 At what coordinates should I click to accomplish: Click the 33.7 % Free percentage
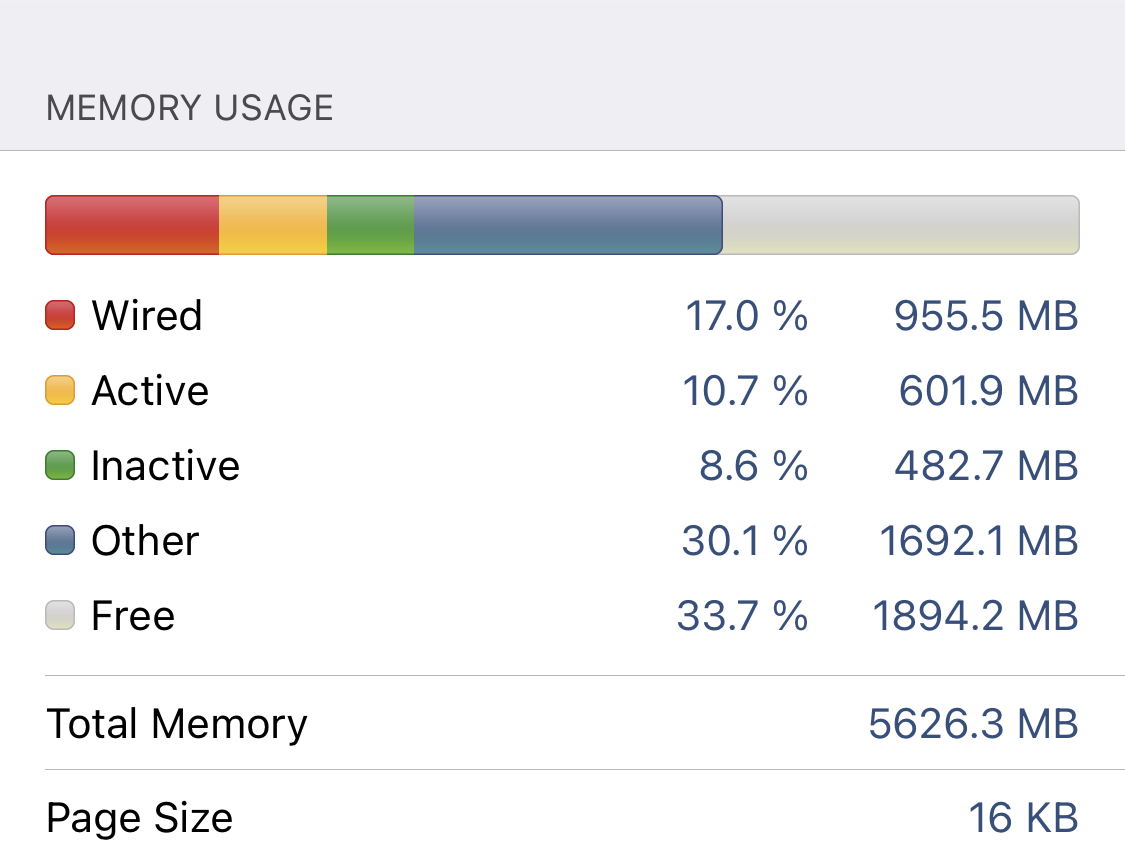(x=742, y=615)
